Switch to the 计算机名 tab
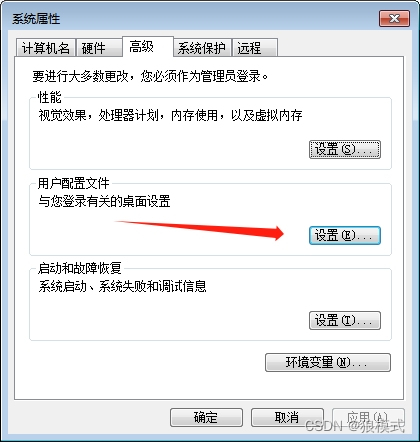420x442 pixels. [46, 48]
